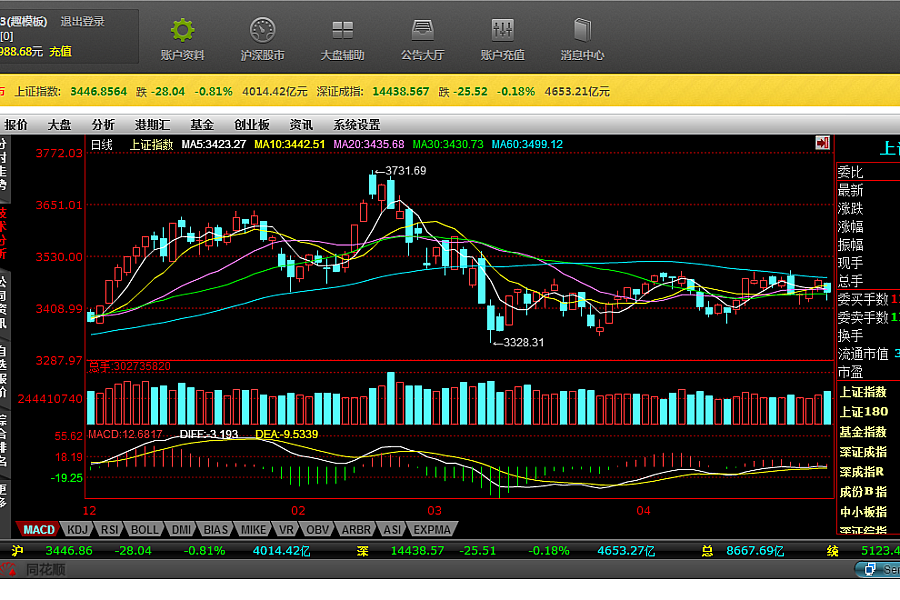This screenshot has width=900, height=600.
Task: Click the yellow 充值 link
Action: point(60,51)
